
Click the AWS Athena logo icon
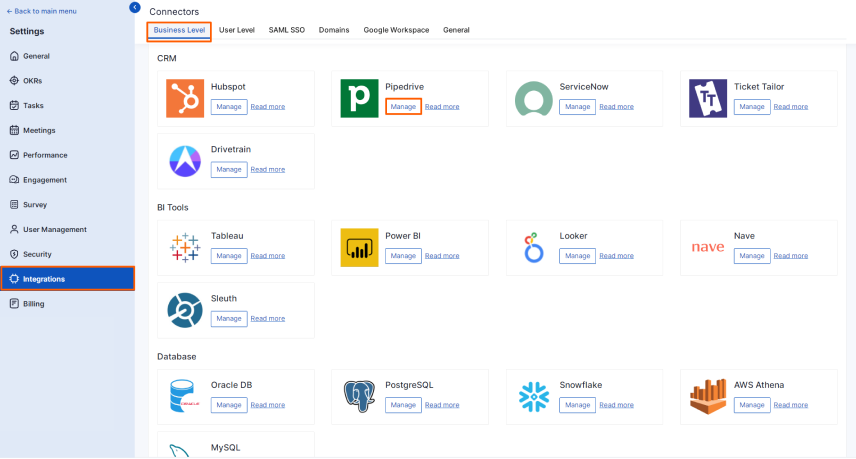click(x=708, y=396)
